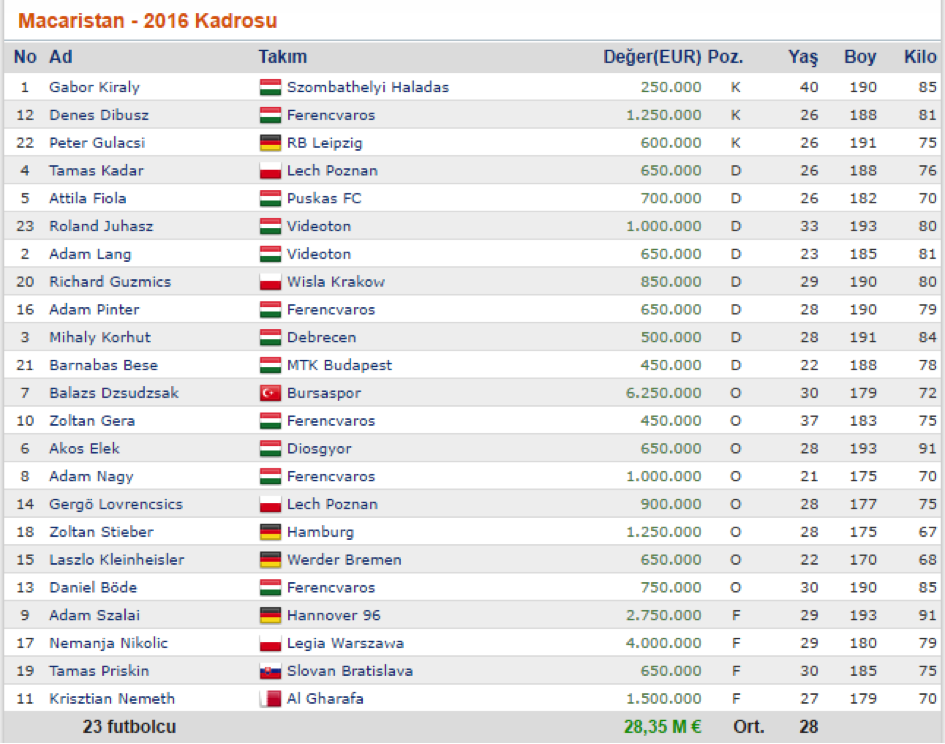This screenshot has width=945, height=744.
Task: Open player Attila Fiola
Action: (88, 198)
